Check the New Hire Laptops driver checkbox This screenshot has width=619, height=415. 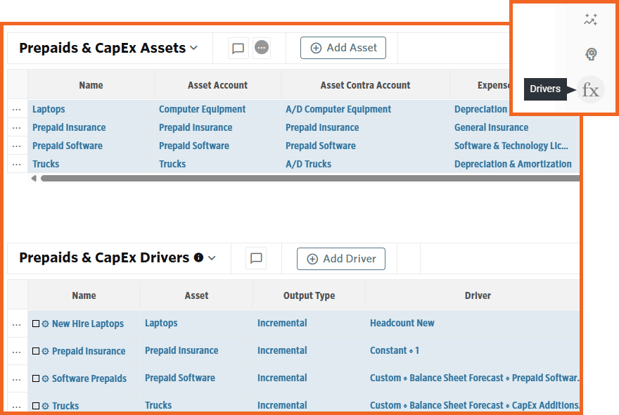[x=36, y=324]
